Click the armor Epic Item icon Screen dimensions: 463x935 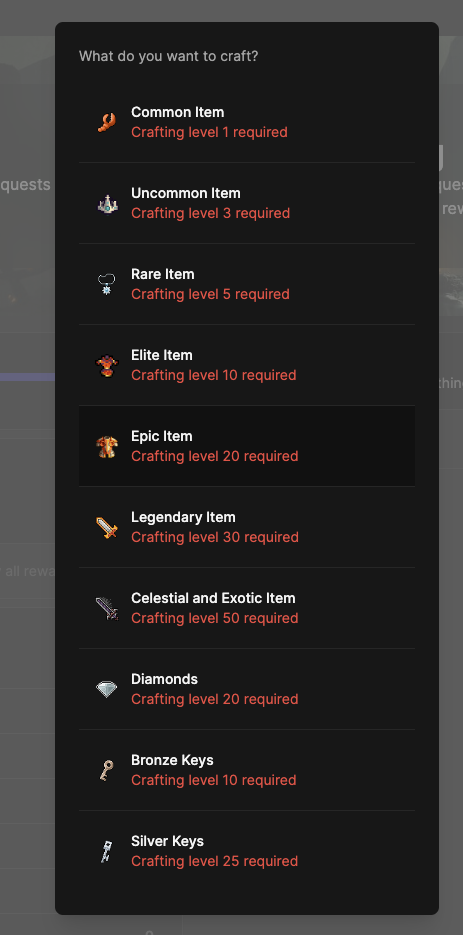tap(107, 447)
